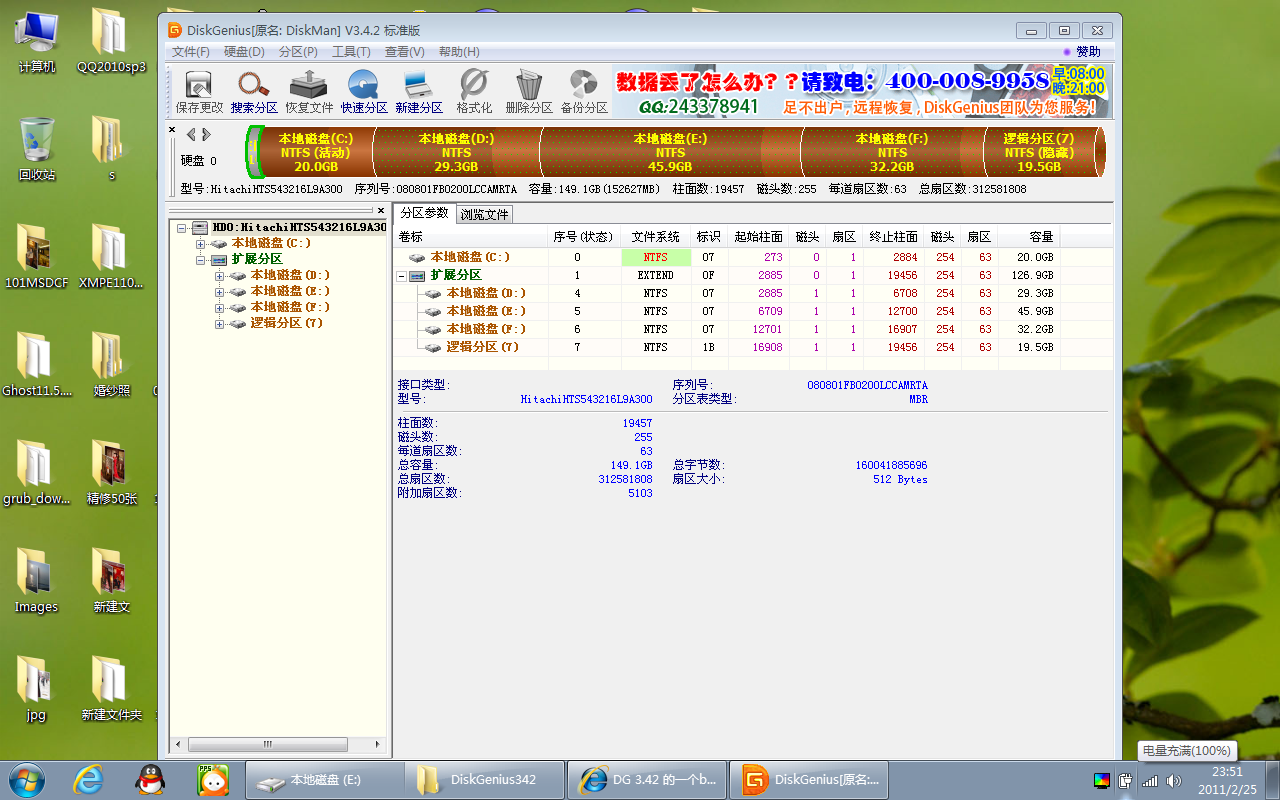This screenshot has height=800, width=1280.
Task: Switch to 本地磁盘 (E:) taskbar window
Action: 324,780
